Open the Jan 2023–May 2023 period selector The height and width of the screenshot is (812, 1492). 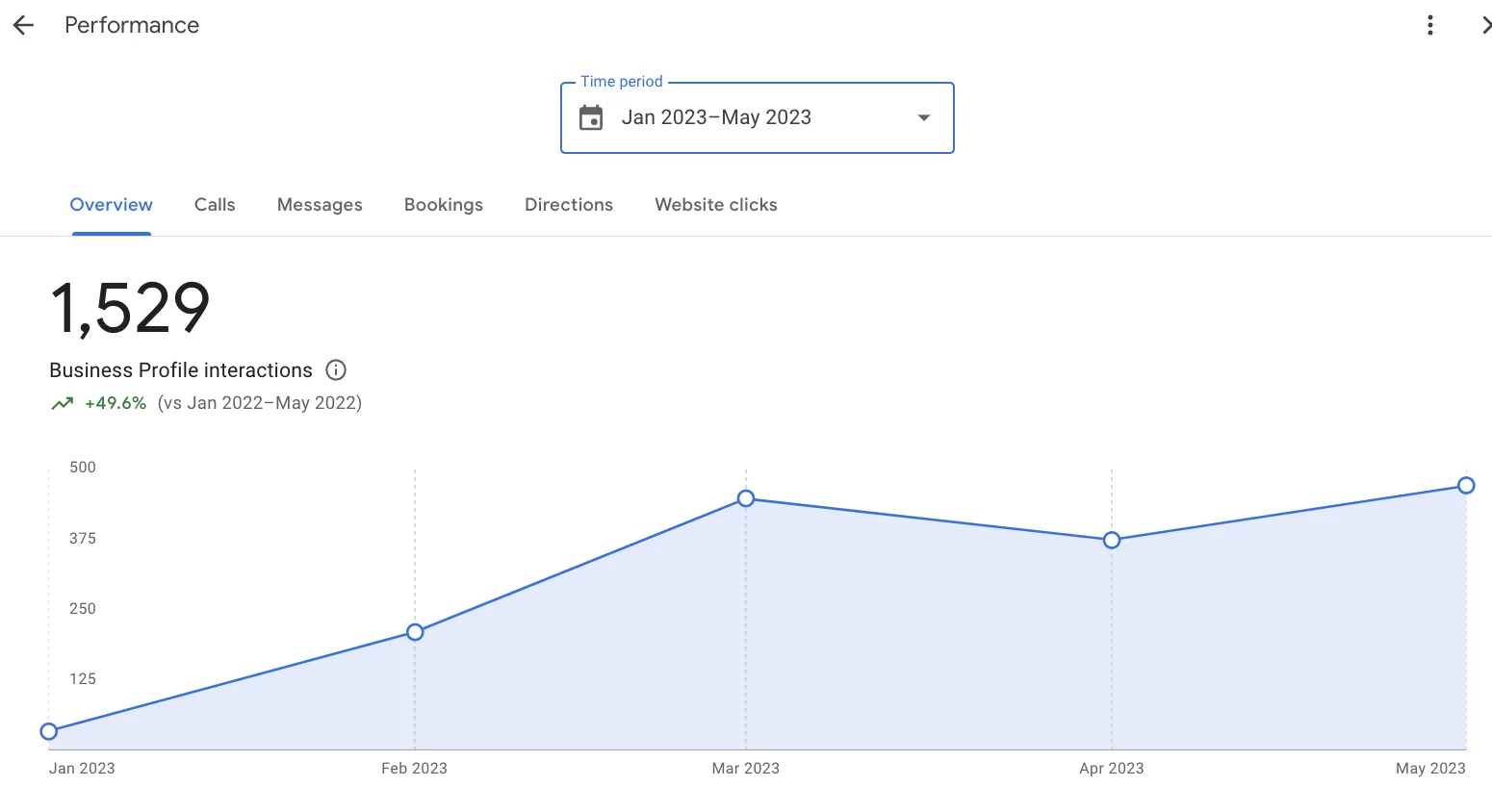716,118
